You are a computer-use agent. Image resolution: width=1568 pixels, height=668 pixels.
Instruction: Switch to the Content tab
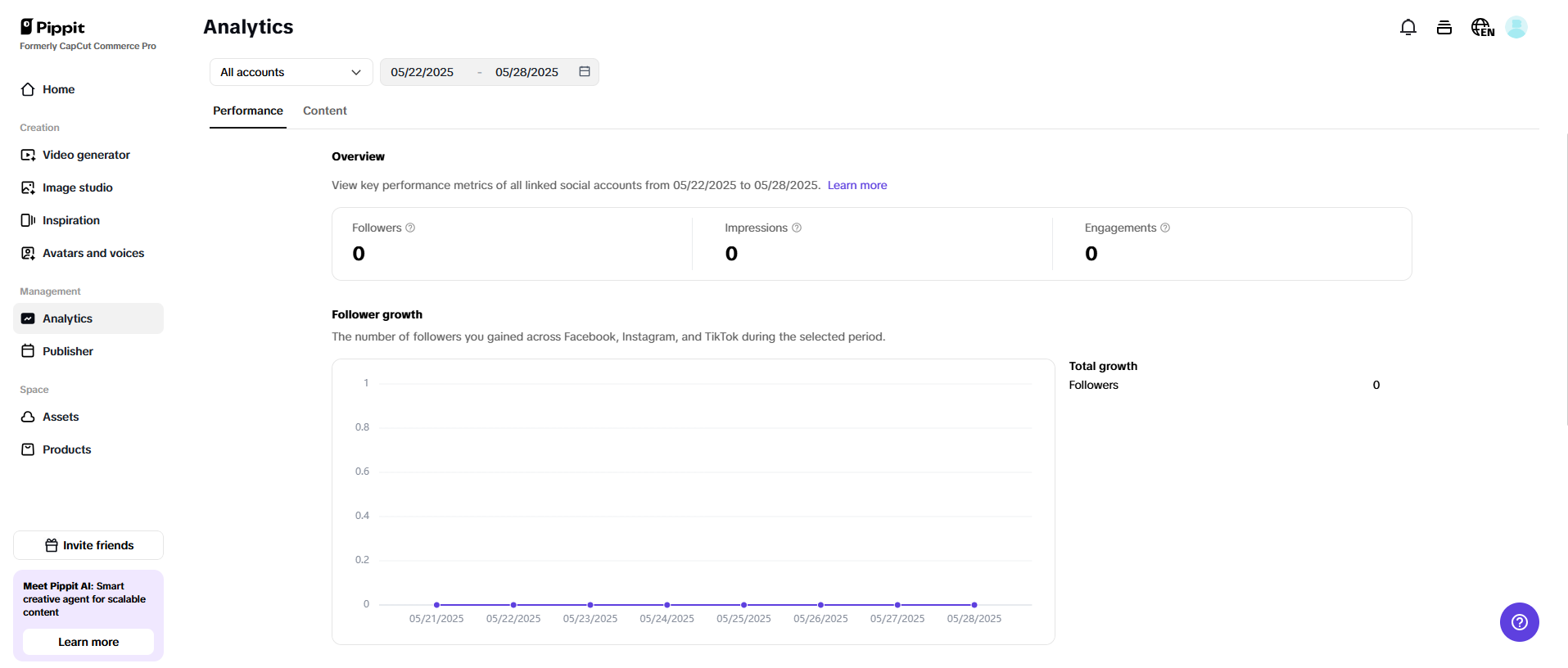pyautogui.click(x=324, y=111)
